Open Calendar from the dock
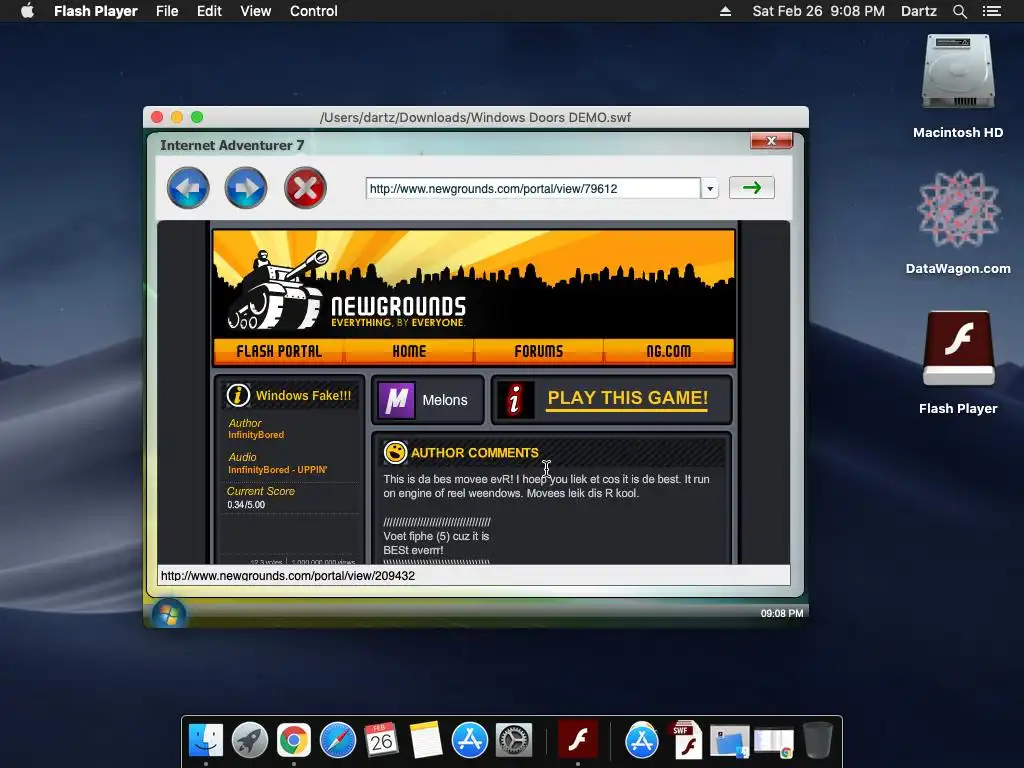Screen dimensions: 1024x768 (381, 741)
